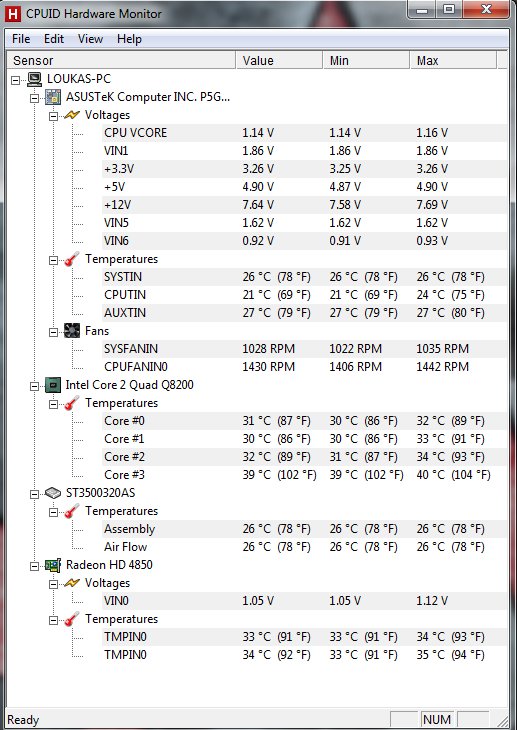Minimize the Hardware Monitor window
The width and height of the screenshot is (517, 730).
(x=422, y=10)
